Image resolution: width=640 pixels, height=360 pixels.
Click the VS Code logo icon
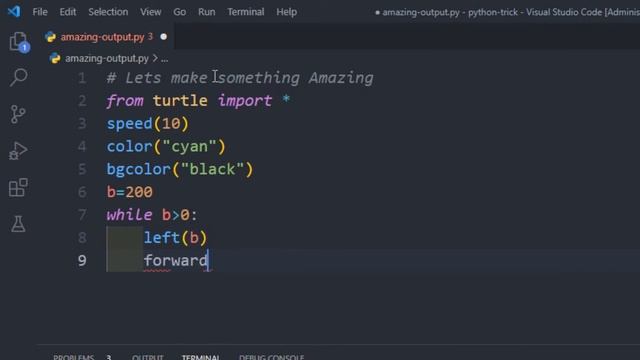point(14,11)
